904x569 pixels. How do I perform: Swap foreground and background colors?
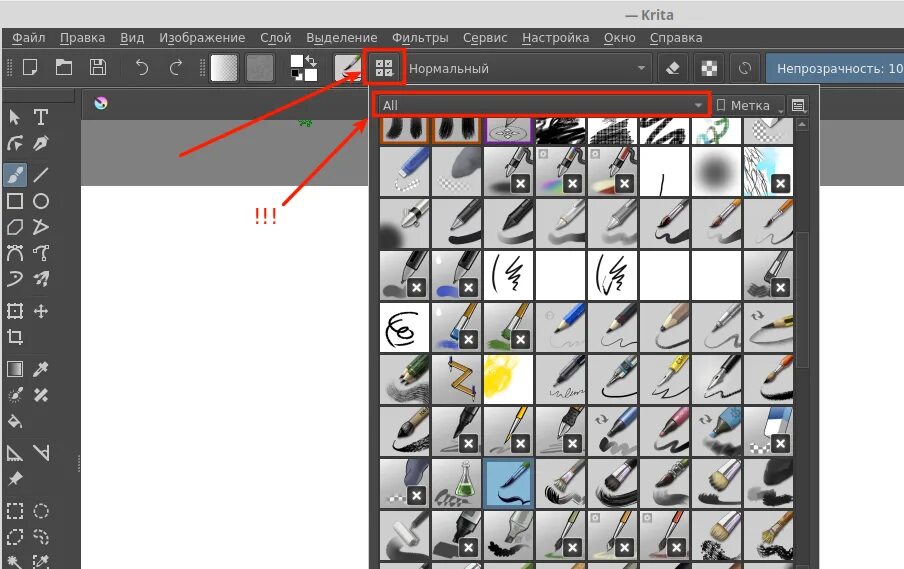(311, 61)
